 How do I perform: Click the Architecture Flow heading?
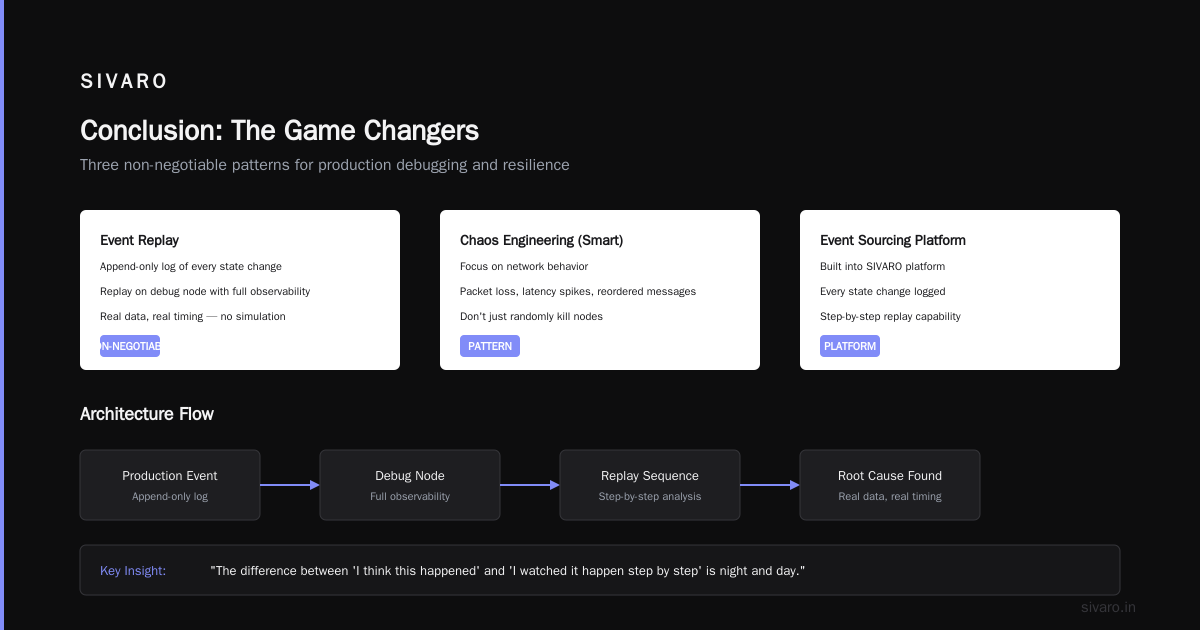(x=147, y=414)
